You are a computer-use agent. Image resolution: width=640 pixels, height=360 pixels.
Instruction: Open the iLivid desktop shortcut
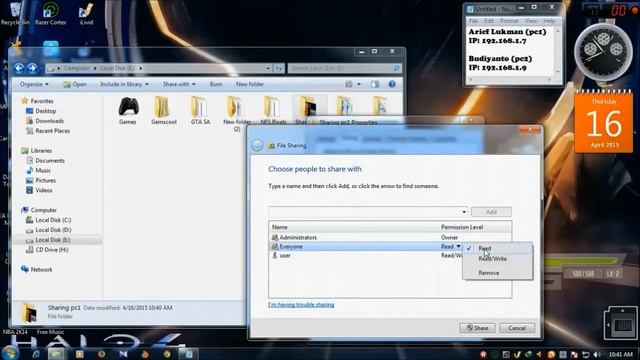pos(86,13)
